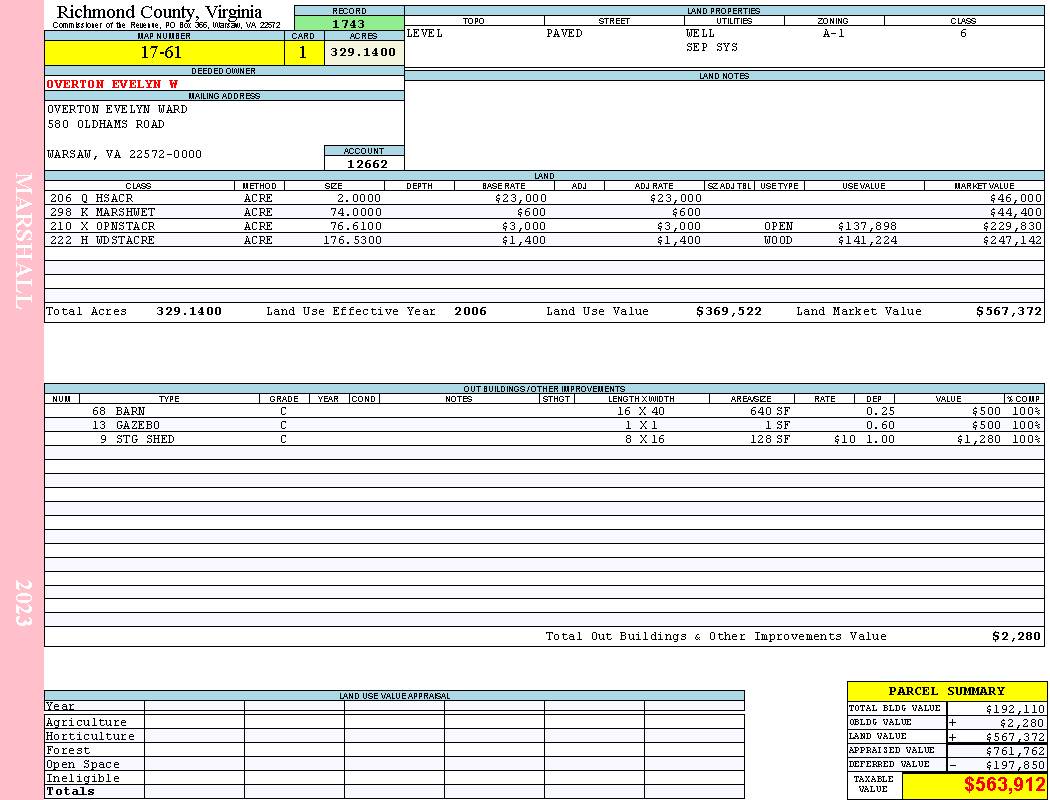
Task: Click the card number 1 field
Action: 303,52
